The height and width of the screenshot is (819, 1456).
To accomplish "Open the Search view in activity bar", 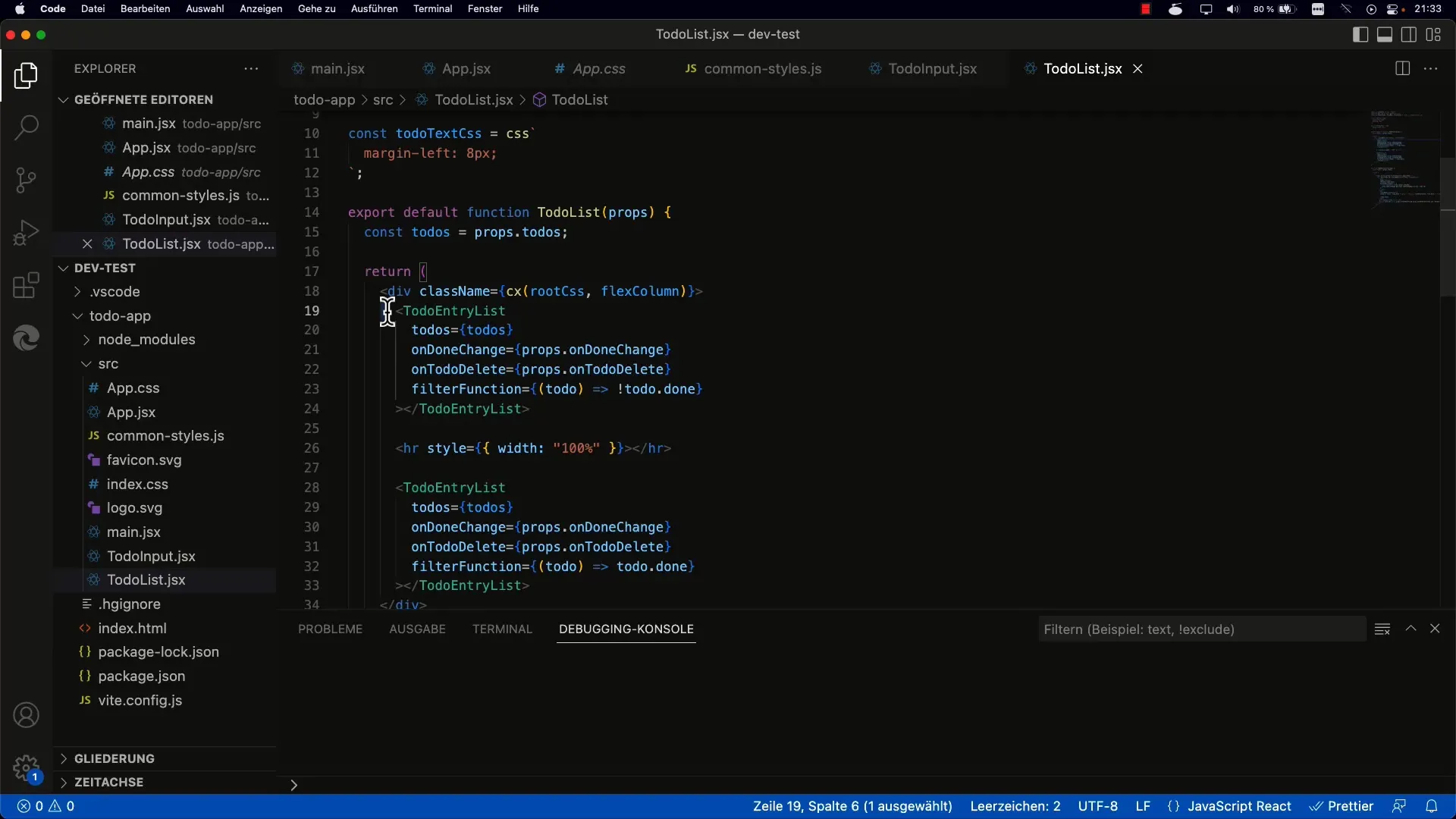I will (x=26, y=127).
